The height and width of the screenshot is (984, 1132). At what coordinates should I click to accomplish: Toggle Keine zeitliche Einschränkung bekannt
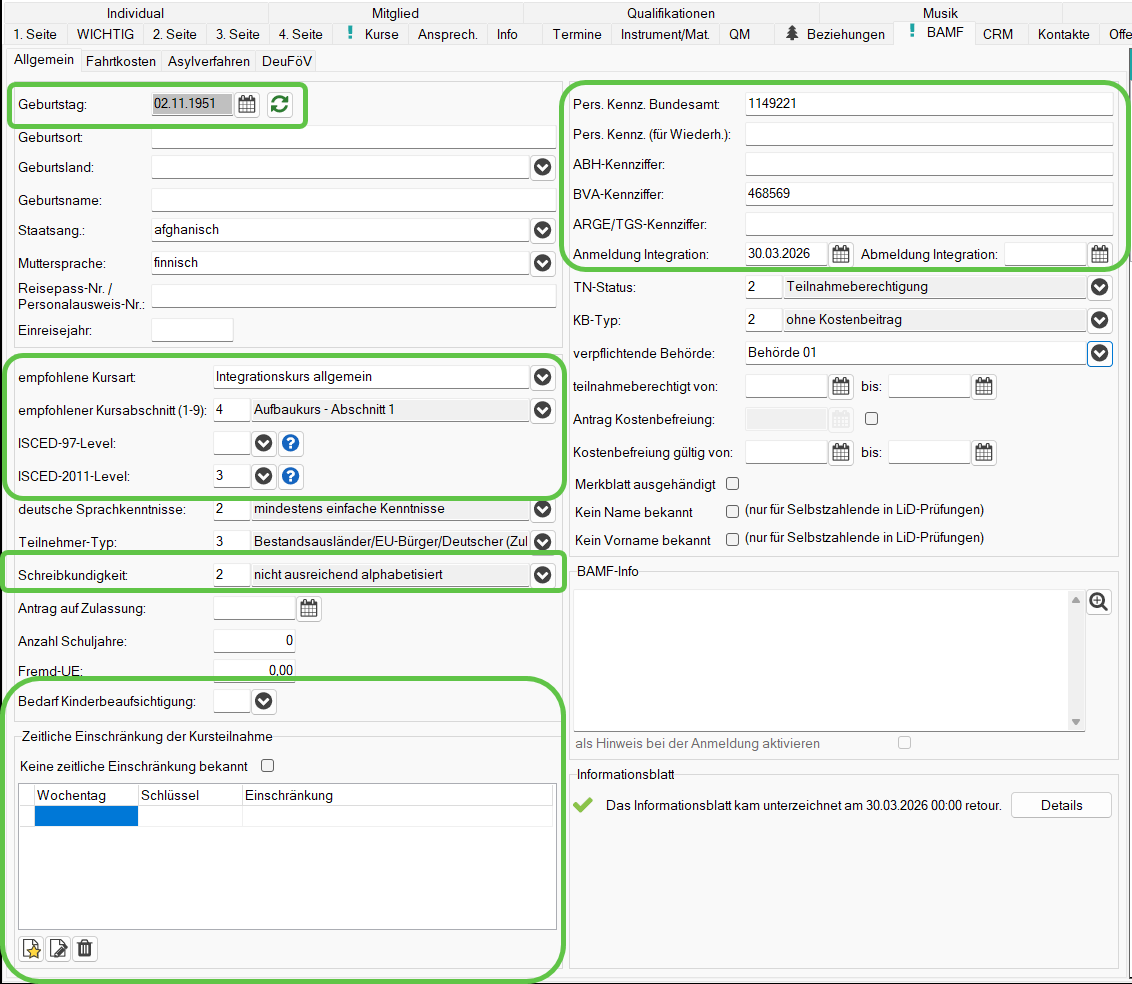coord(268,766)
